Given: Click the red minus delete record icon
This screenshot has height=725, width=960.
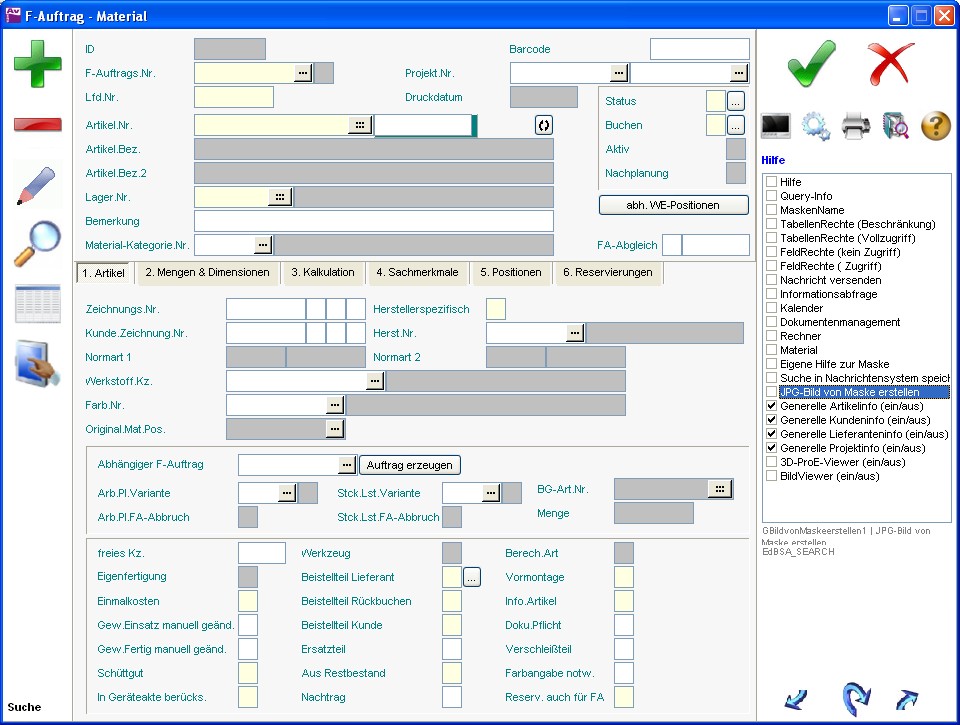Looking at the screenshot, I should point(37,125).
